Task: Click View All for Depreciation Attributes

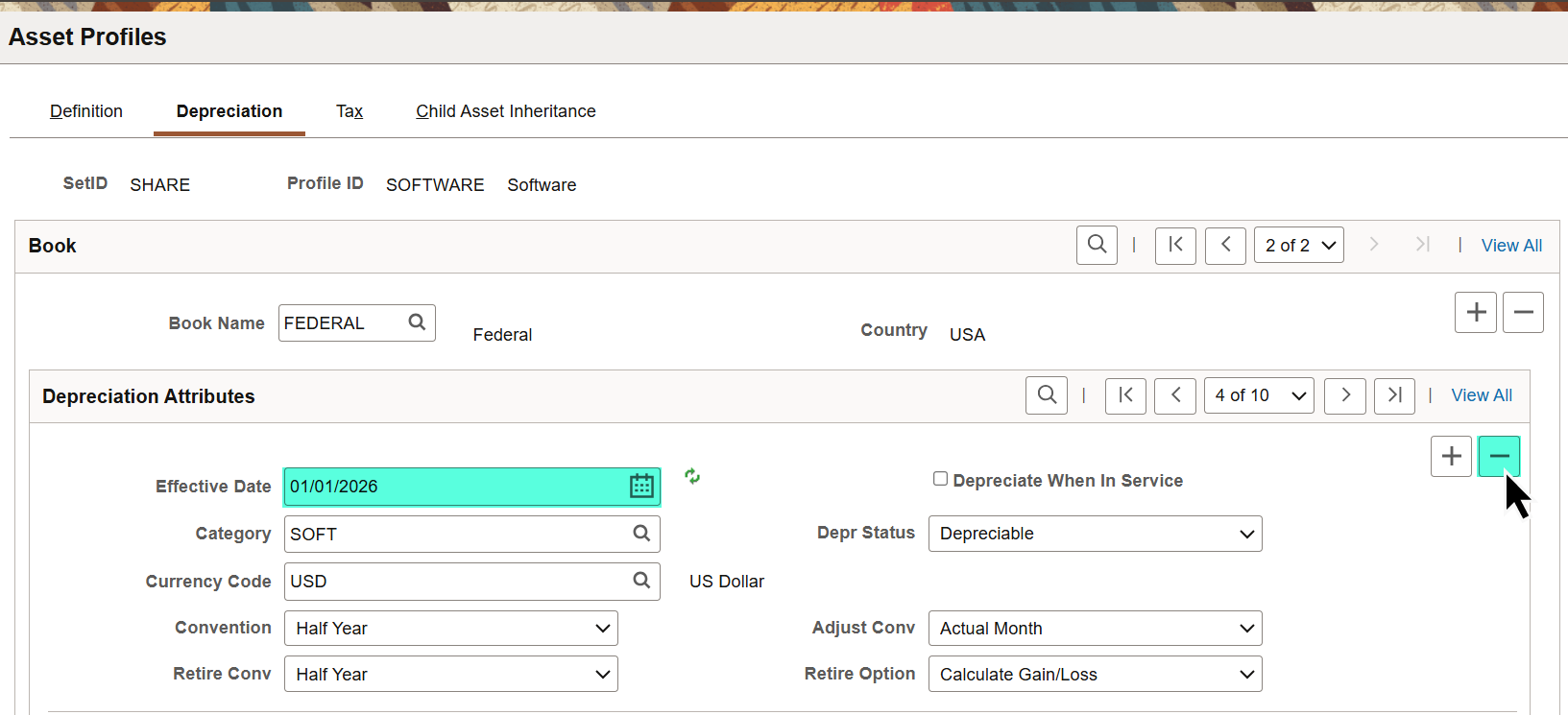Action: tap(1481, 395)
